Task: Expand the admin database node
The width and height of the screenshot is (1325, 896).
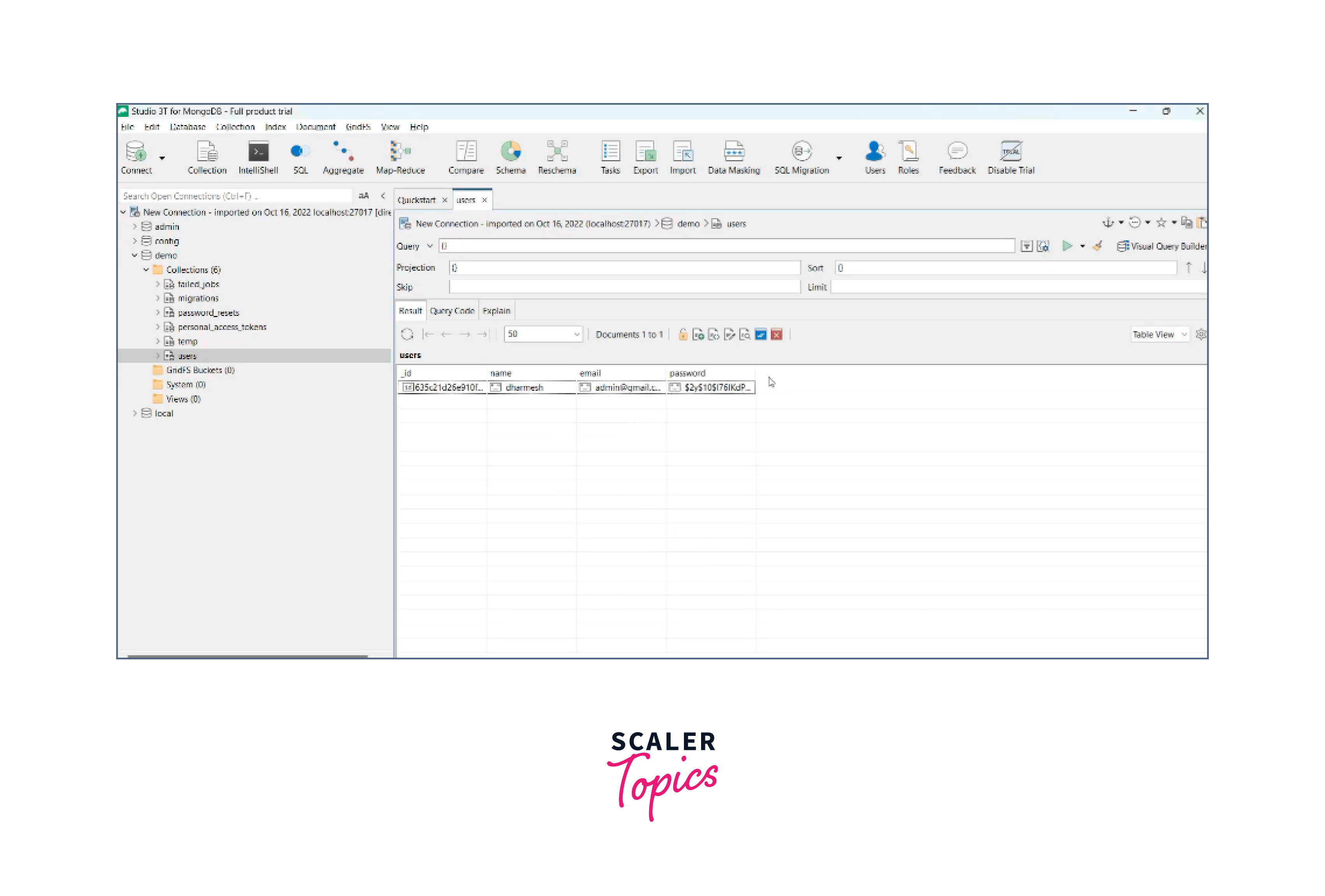Action: 134,226
